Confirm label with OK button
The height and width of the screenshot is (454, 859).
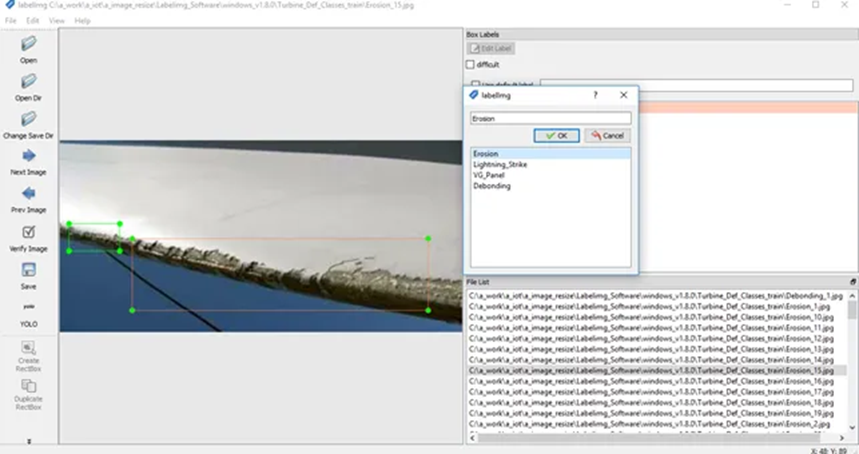point(557,136)
